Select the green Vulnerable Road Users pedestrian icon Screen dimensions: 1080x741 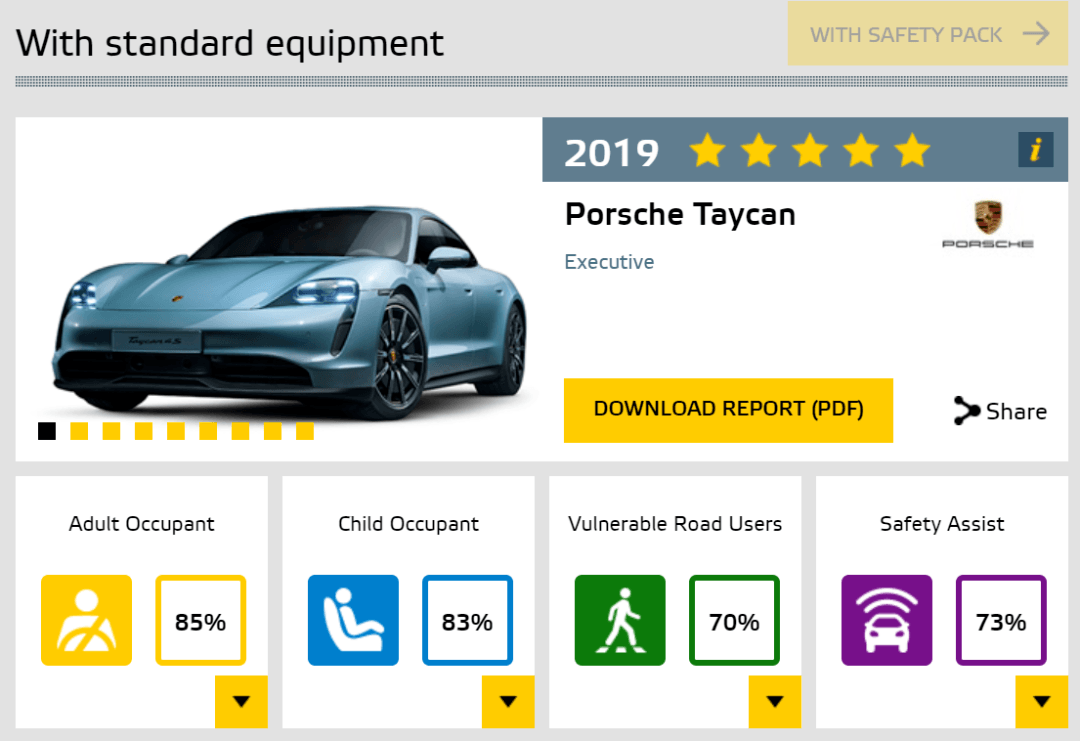(x=620, y=620)
